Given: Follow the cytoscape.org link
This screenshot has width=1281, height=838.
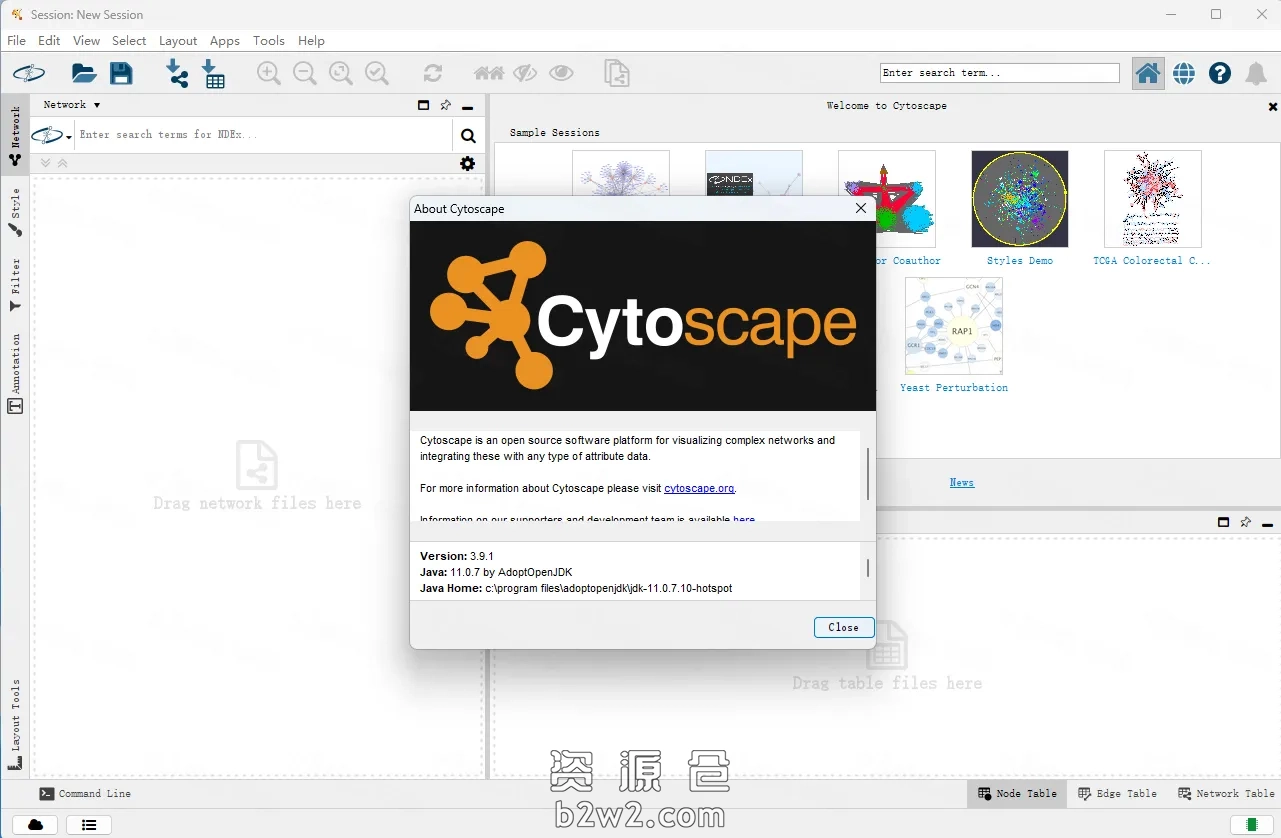Looking at the screenshot, I should pos(699,488).
